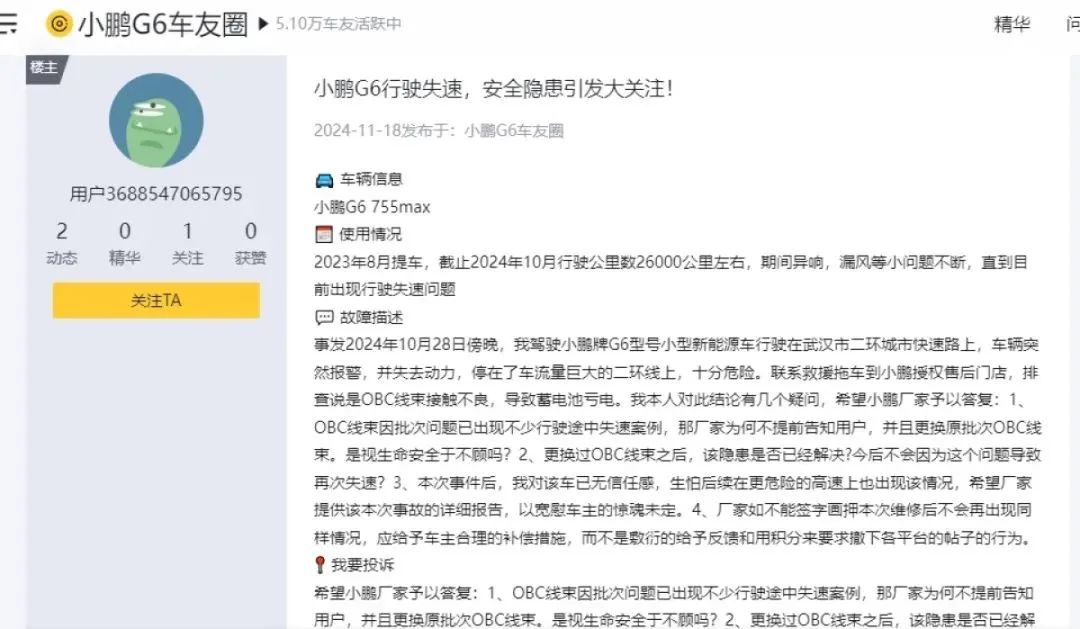View the user's 1 关注 following count
This screenshot has height=629, width=1080.
(x=187, y=243)
